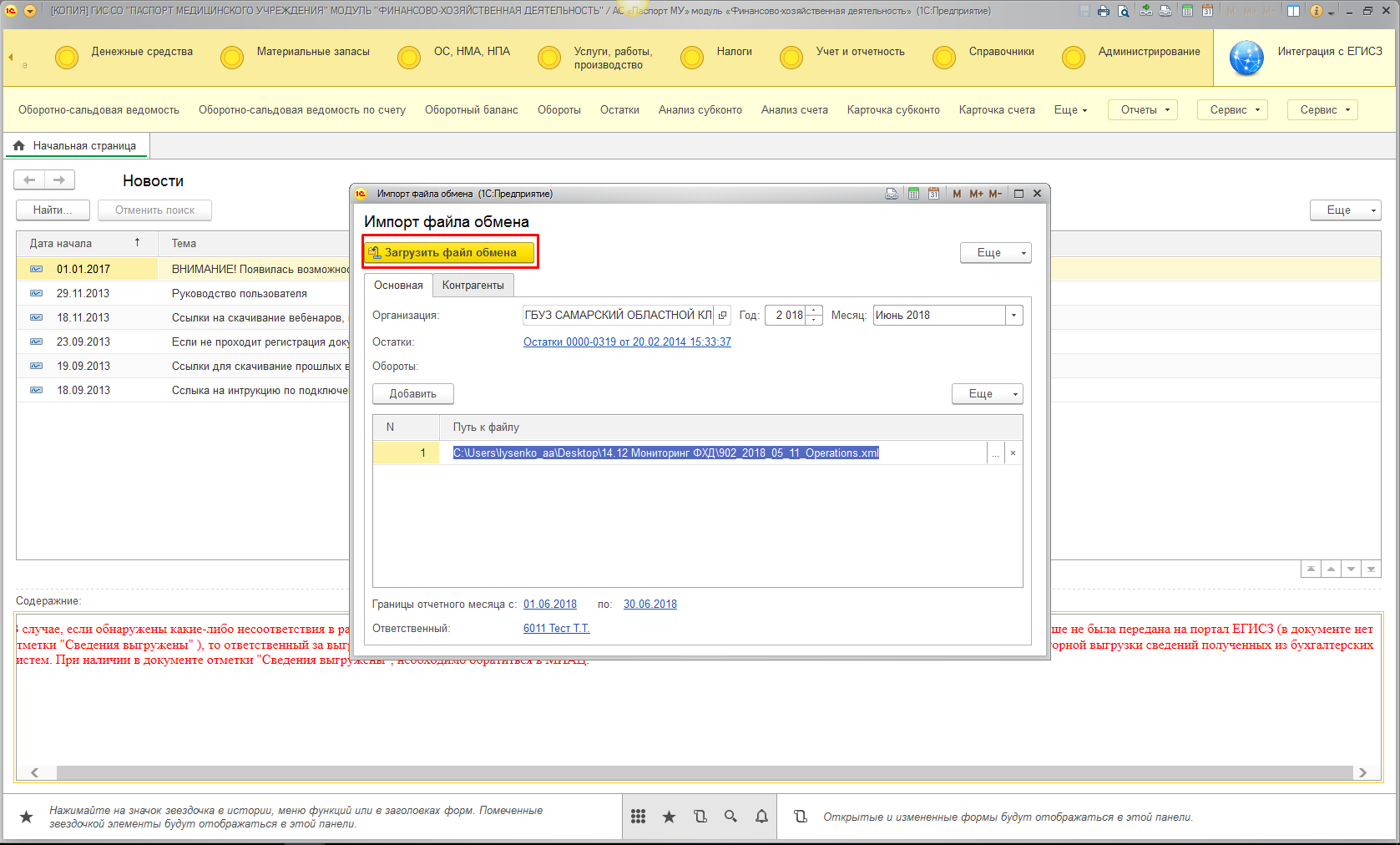Open calendar icon in the import dialog title bar
This screenshot has width=1400, height=845.
(933, 194)
